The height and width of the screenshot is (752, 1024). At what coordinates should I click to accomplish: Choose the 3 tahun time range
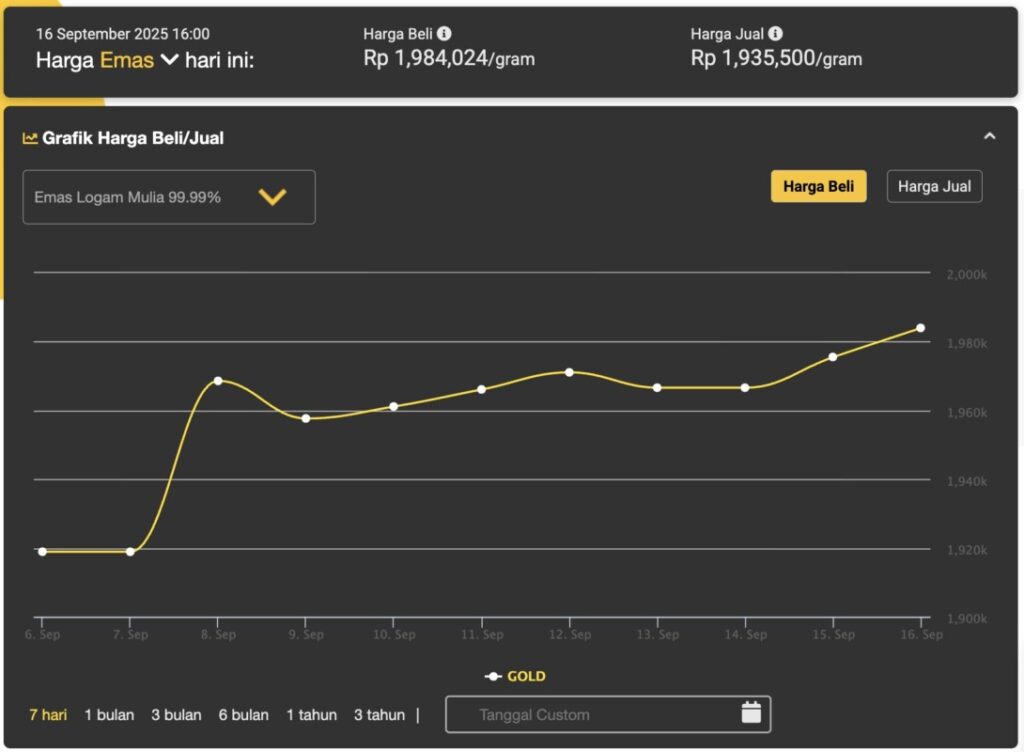point(379,715)
